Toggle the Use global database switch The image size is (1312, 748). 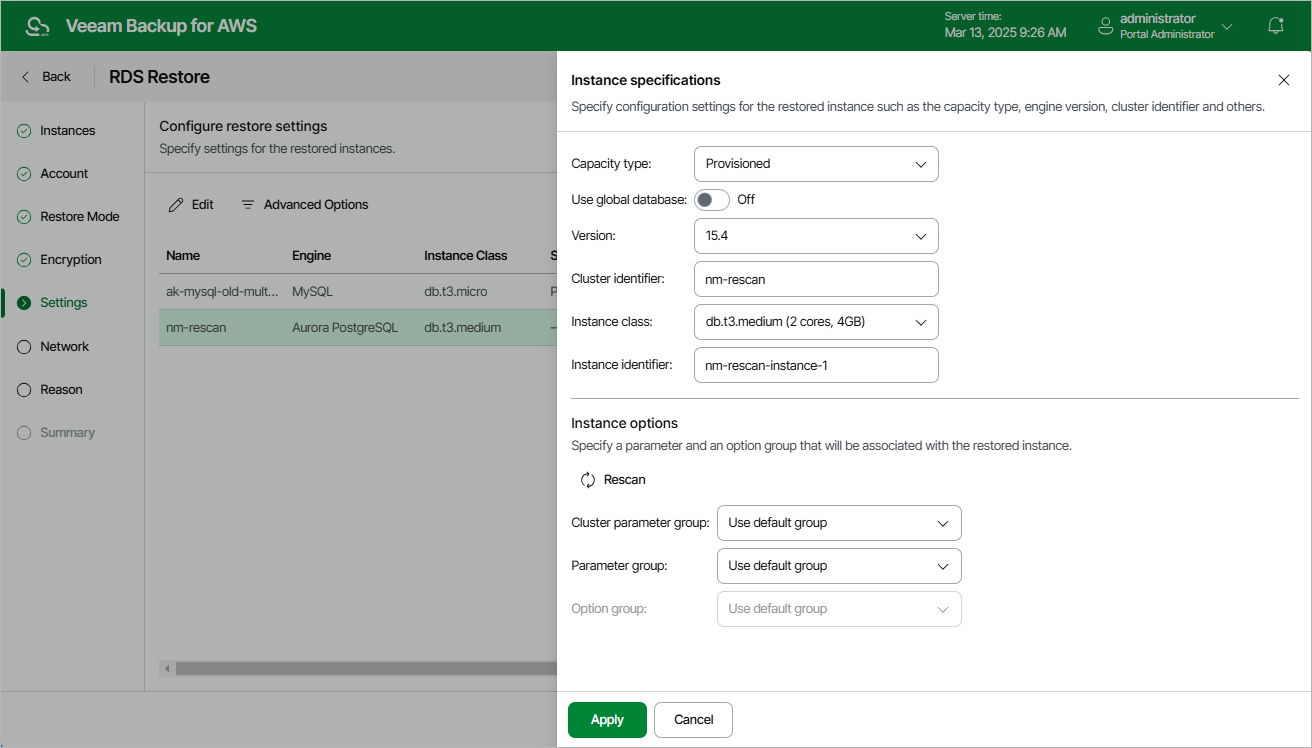coord(712,199)
